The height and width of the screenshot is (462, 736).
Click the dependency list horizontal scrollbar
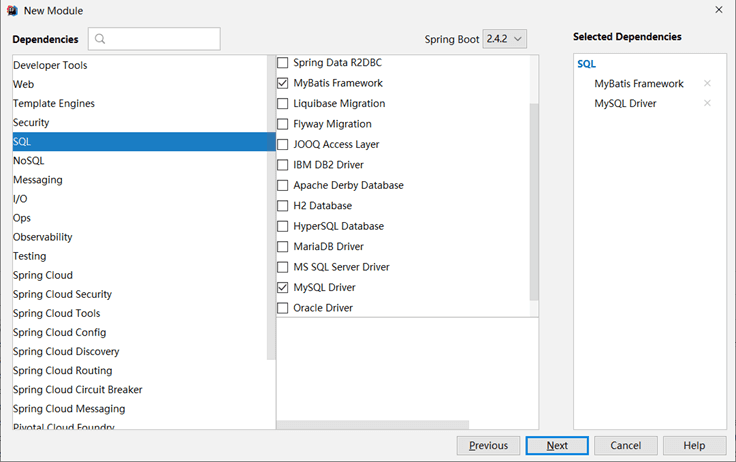358,425
